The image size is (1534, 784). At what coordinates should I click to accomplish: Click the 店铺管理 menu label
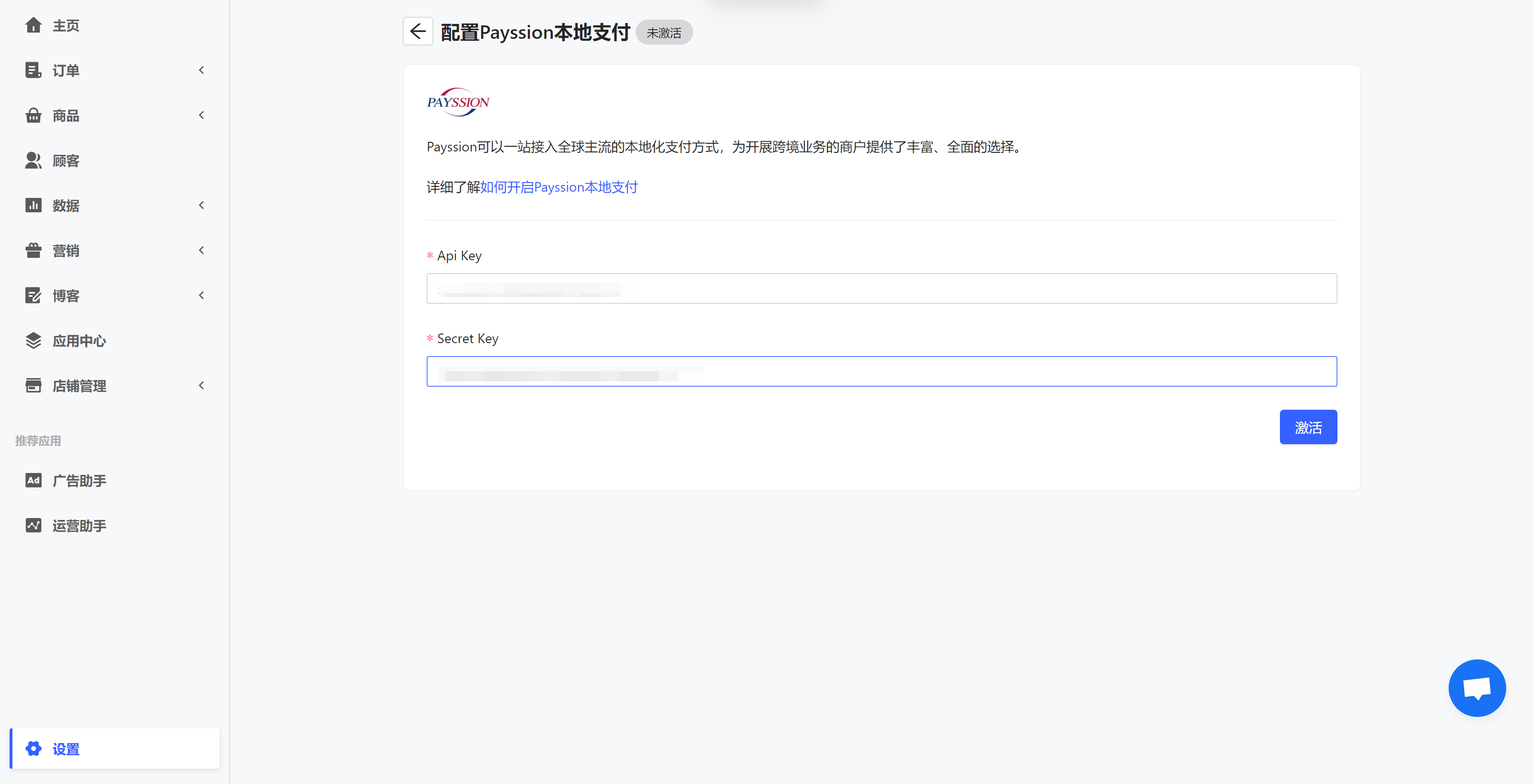79,386
